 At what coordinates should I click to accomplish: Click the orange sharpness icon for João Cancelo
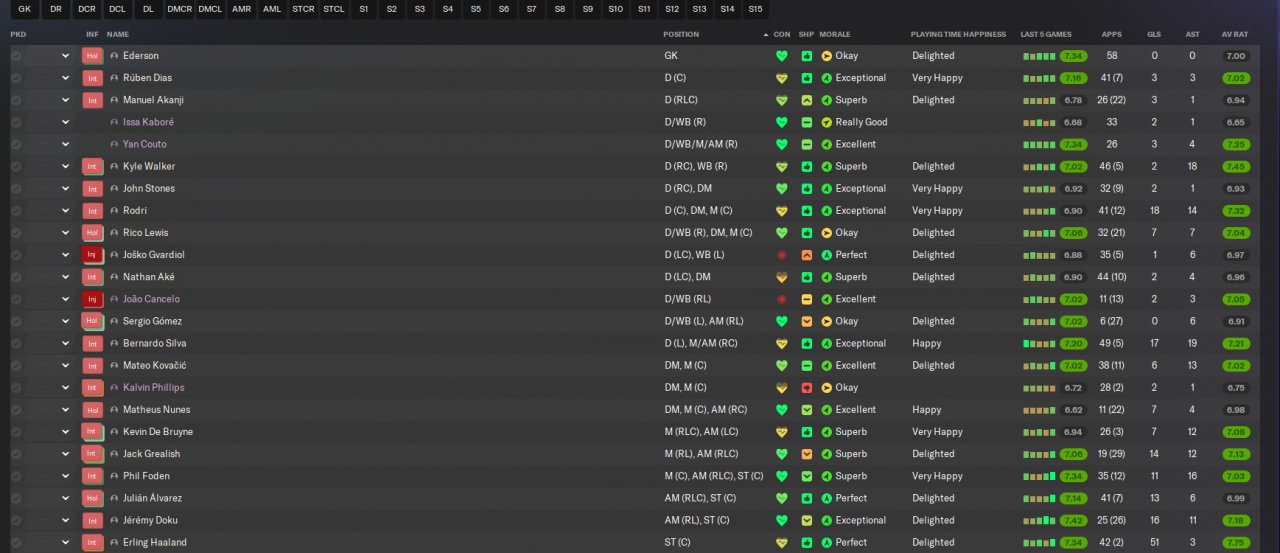coord(806,299)
